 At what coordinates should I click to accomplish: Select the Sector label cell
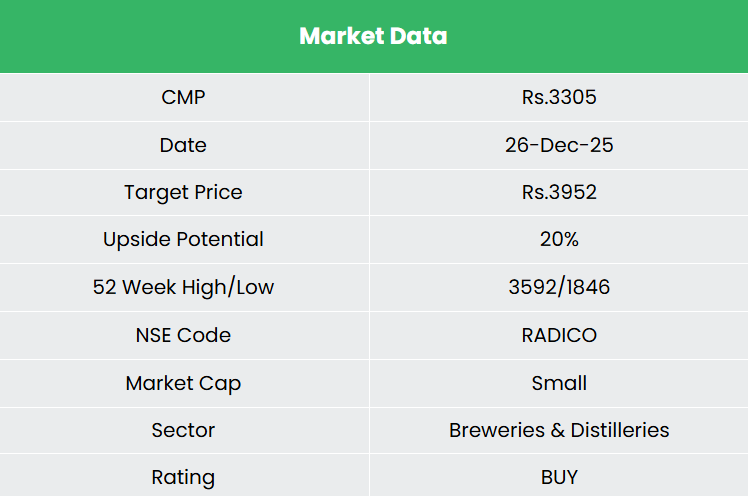pyautogui.click(x=183, y=430)
